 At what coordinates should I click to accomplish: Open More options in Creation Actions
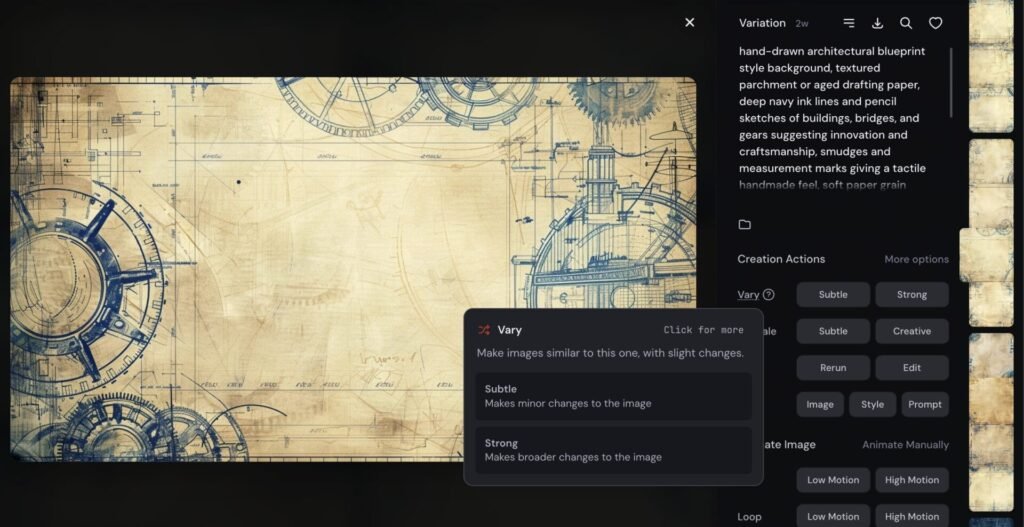[x=916, y=259]
